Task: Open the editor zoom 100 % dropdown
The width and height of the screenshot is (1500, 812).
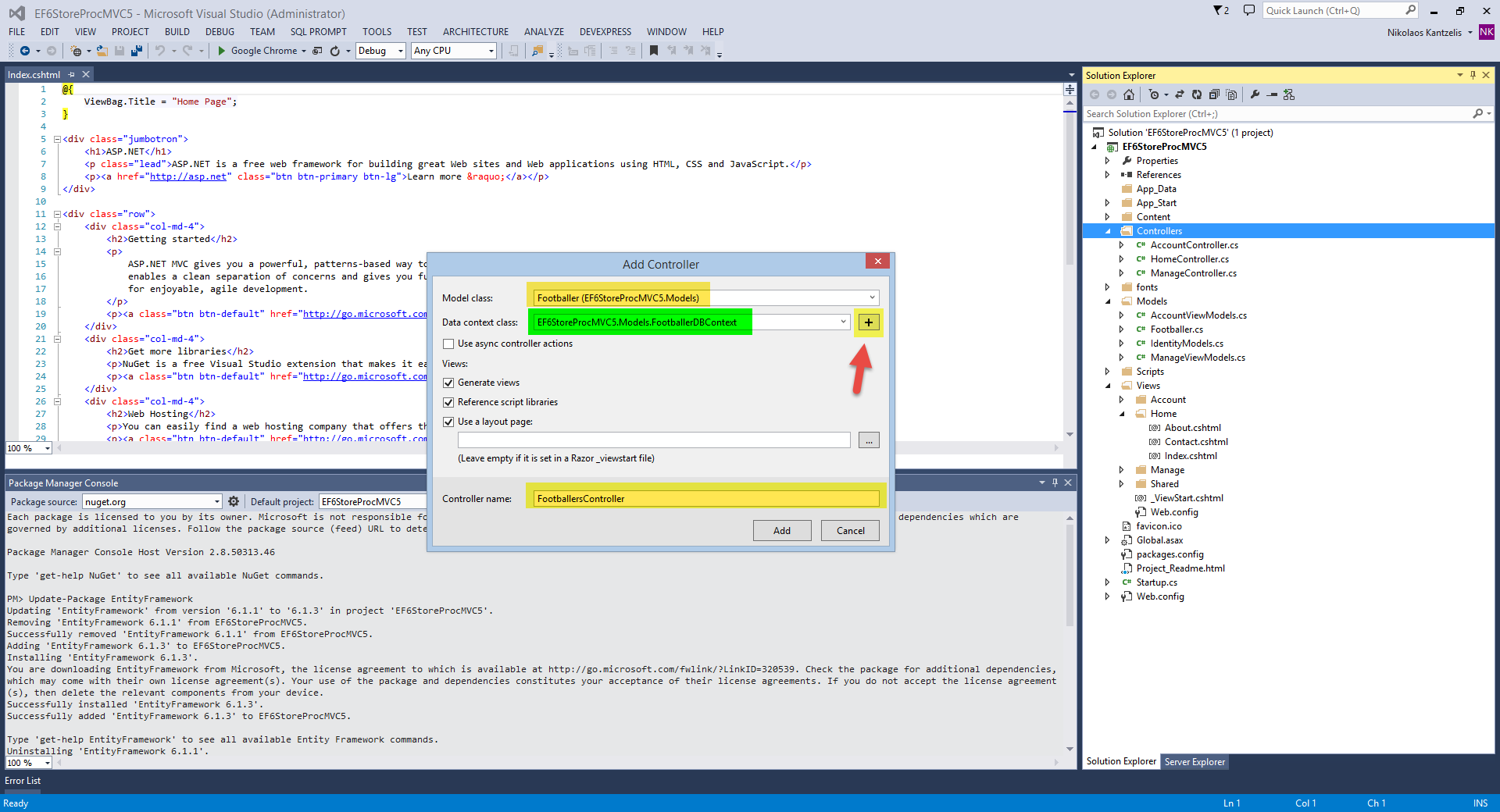Action: point(48,448)
